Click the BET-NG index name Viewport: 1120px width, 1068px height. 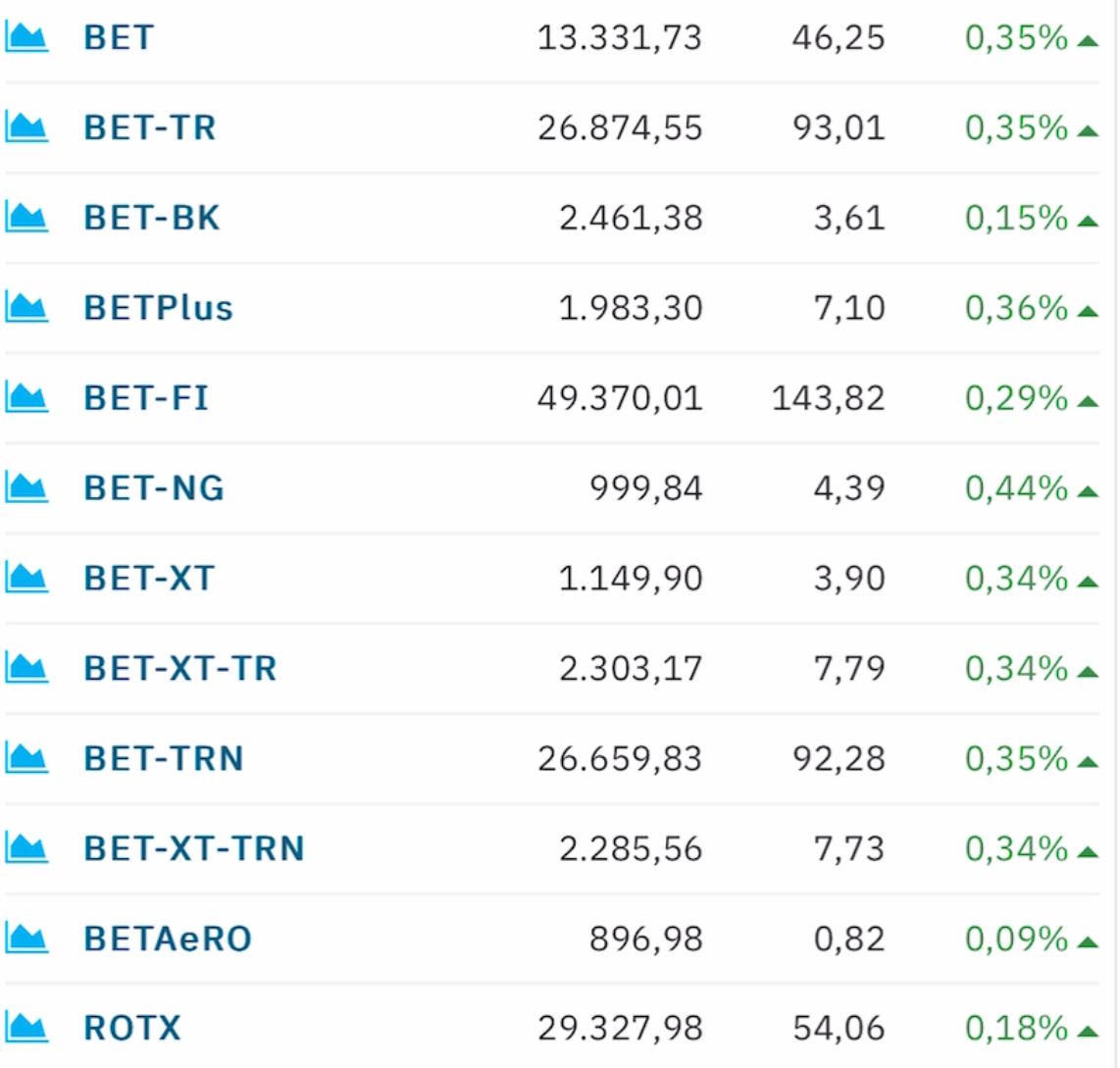[x=154, y=488]
